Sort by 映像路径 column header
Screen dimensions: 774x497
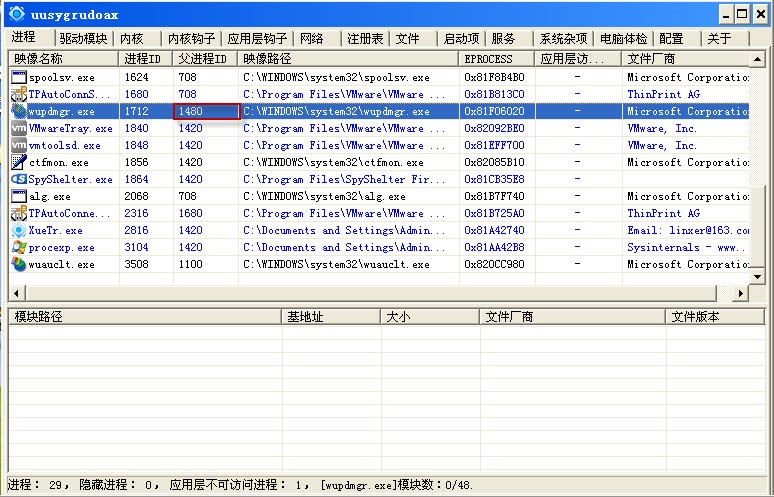coord(348,59)
